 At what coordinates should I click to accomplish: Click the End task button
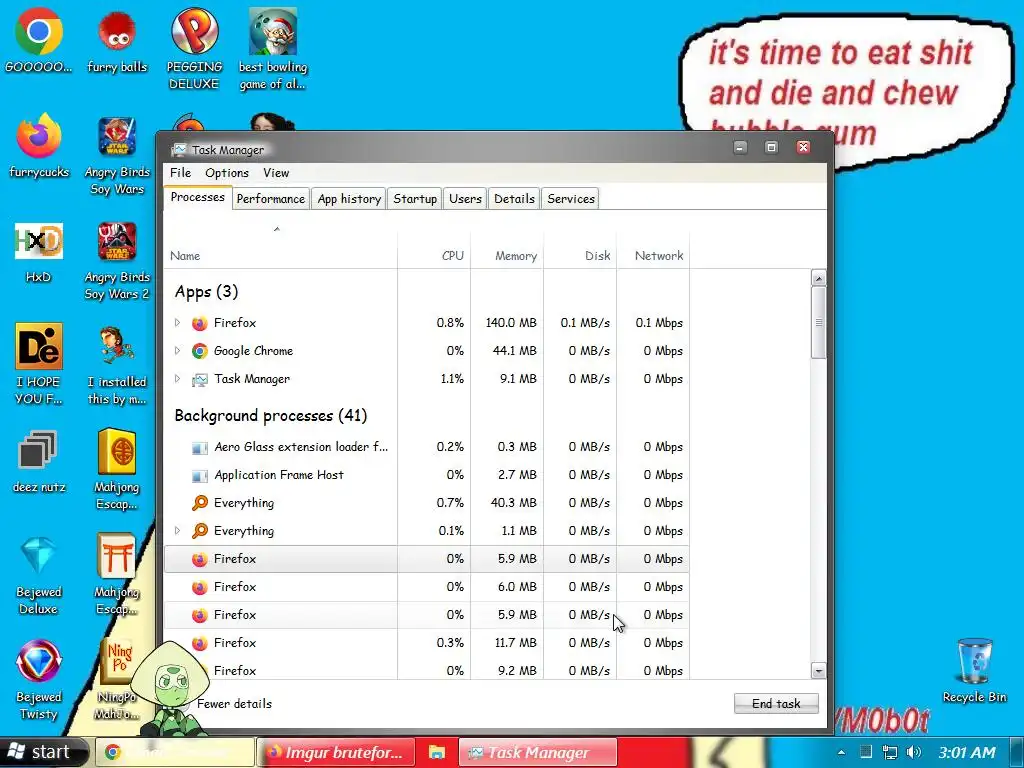(776, 703)
